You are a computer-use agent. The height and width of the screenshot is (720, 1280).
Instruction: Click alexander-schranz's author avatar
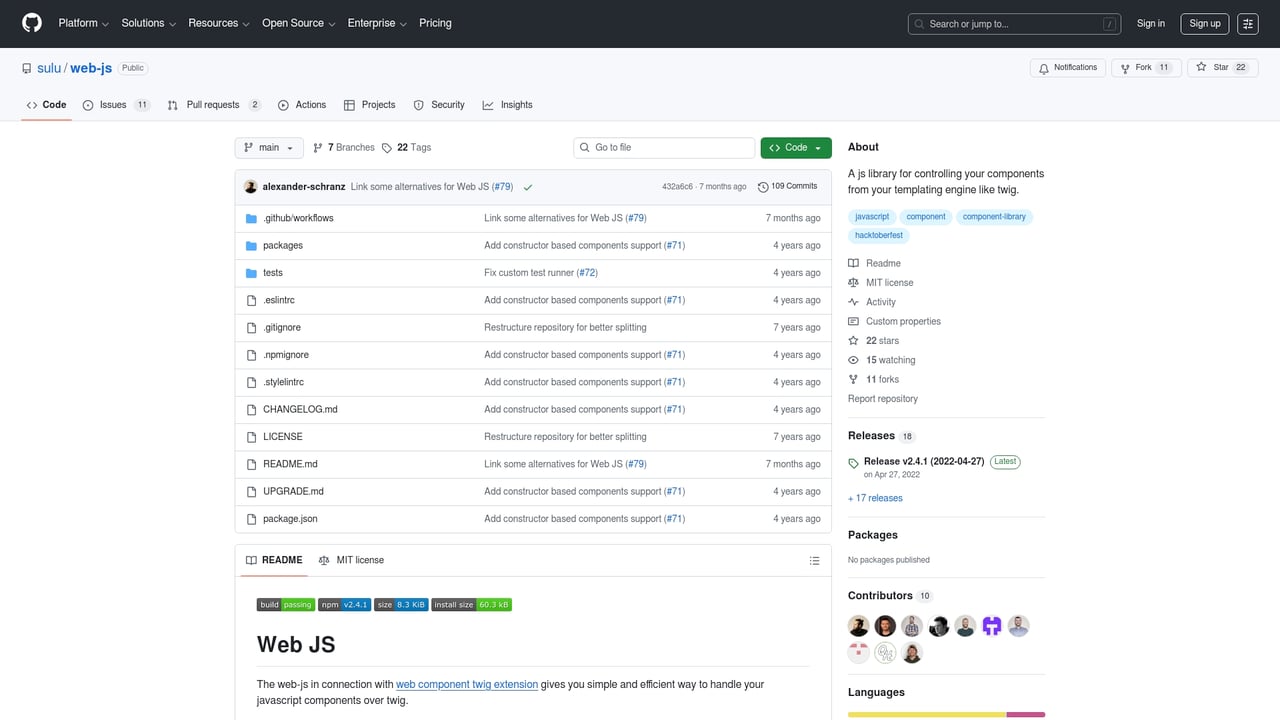tap(251, 187)
